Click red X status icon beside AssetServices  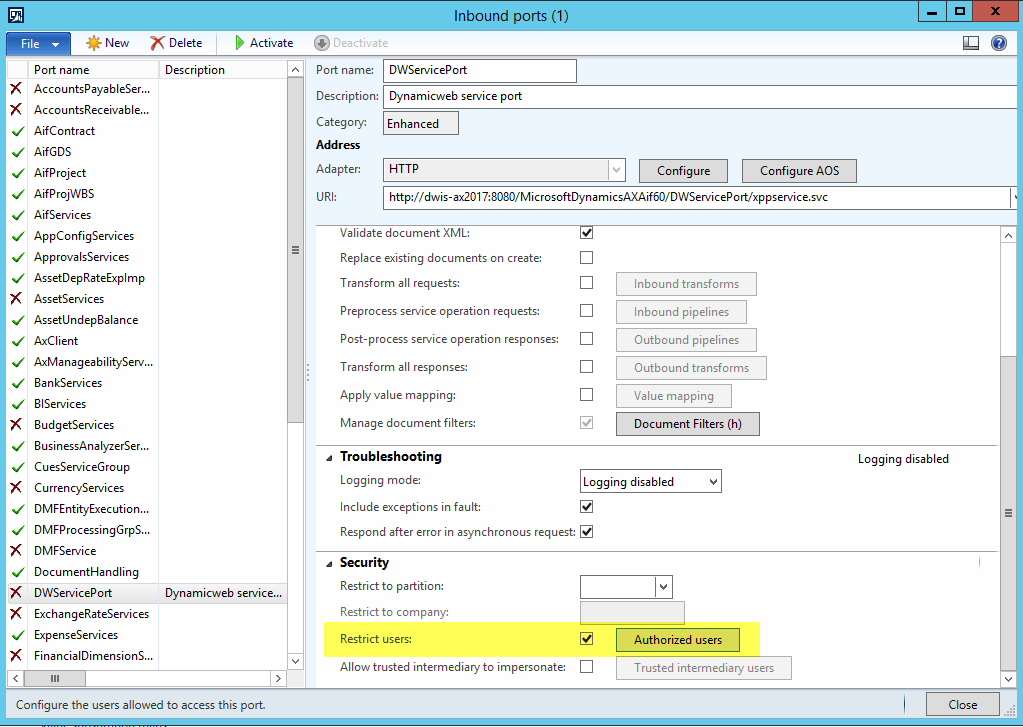(17, 299)
